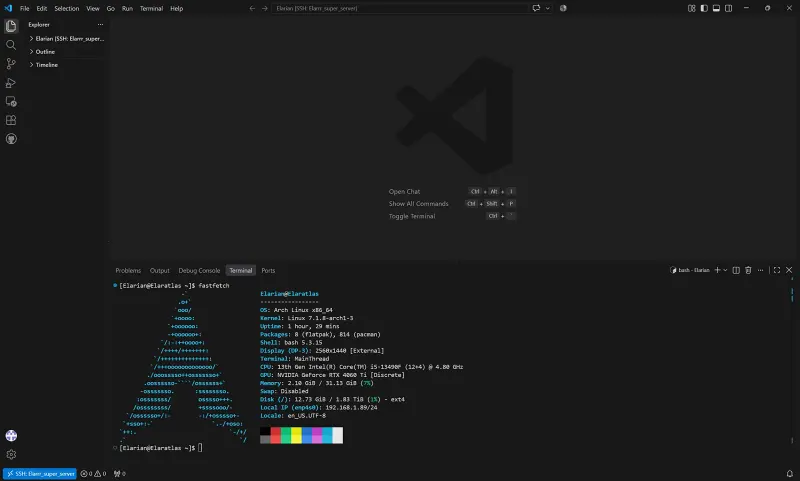
Task: Click the red color block in fastfetch output
Action: 276,435
